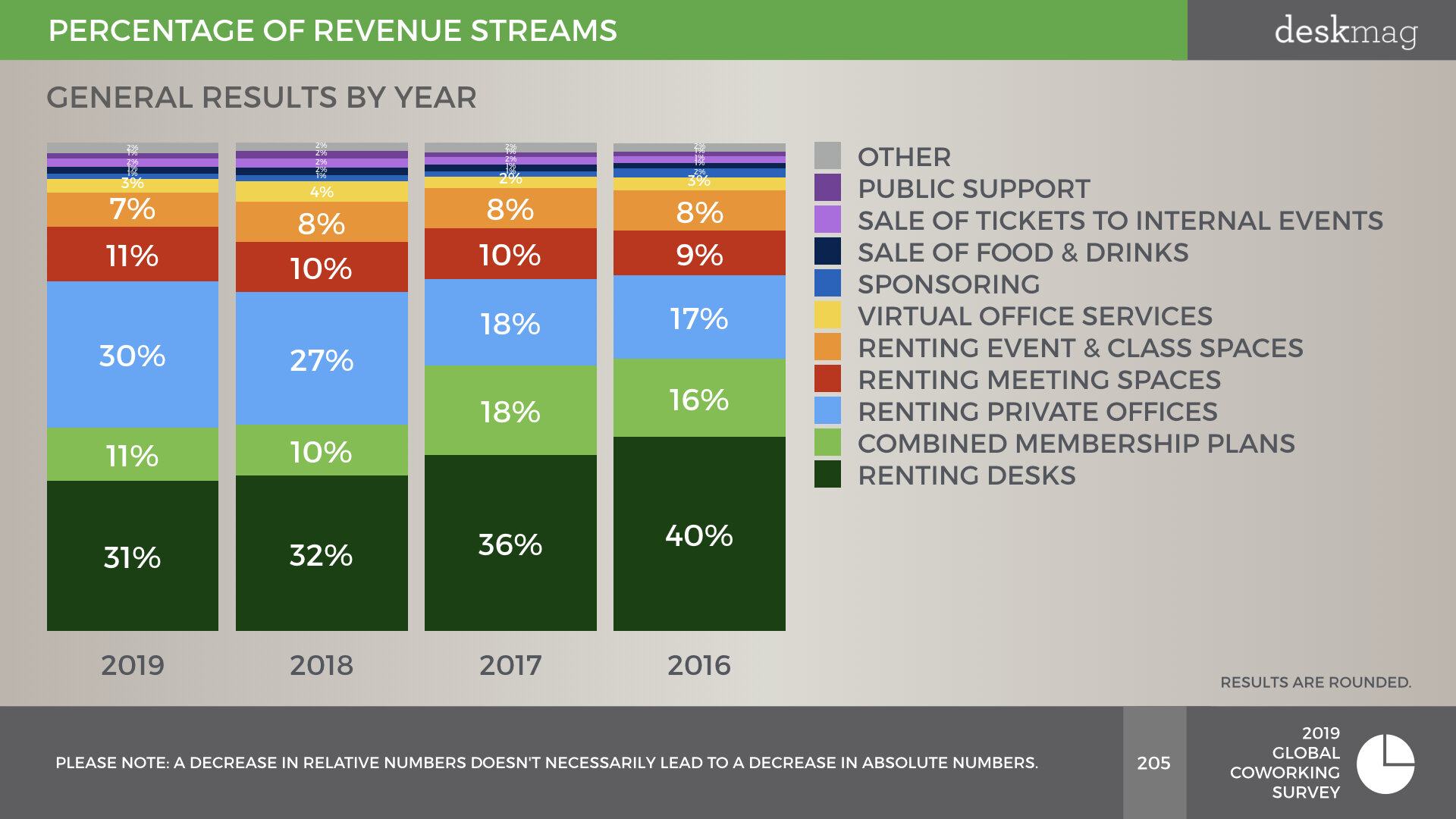Click the 'PLEASE NOTE' footer disclaimer
Image resolution: width=1456 pixels, height=819 pixels.
click(547, 763)
